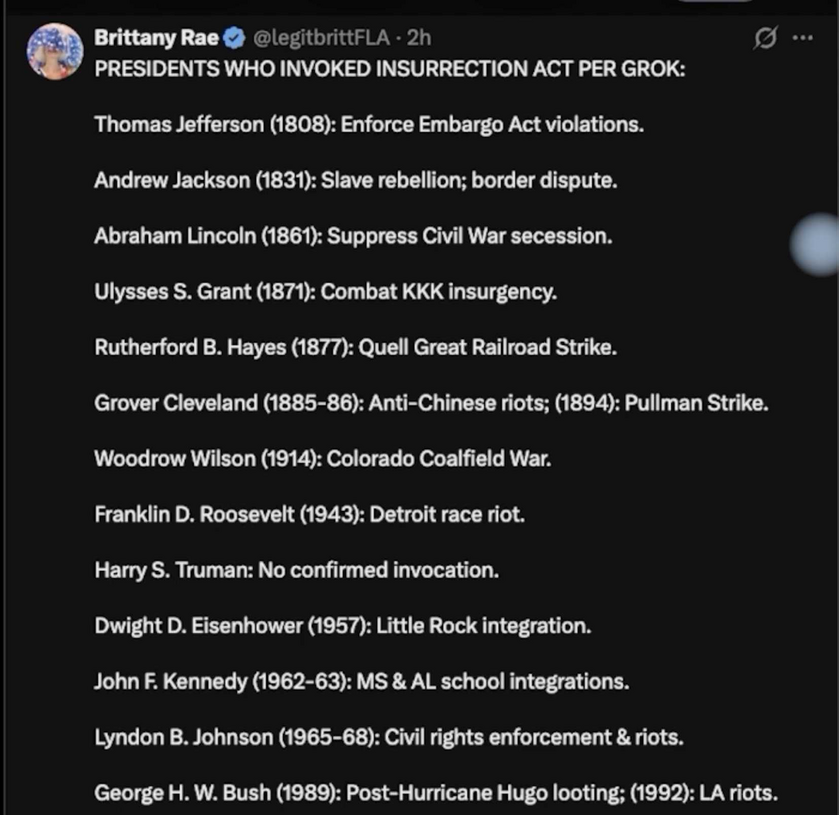Select the Andrew Jackson (1831) line

click(355, 181)
